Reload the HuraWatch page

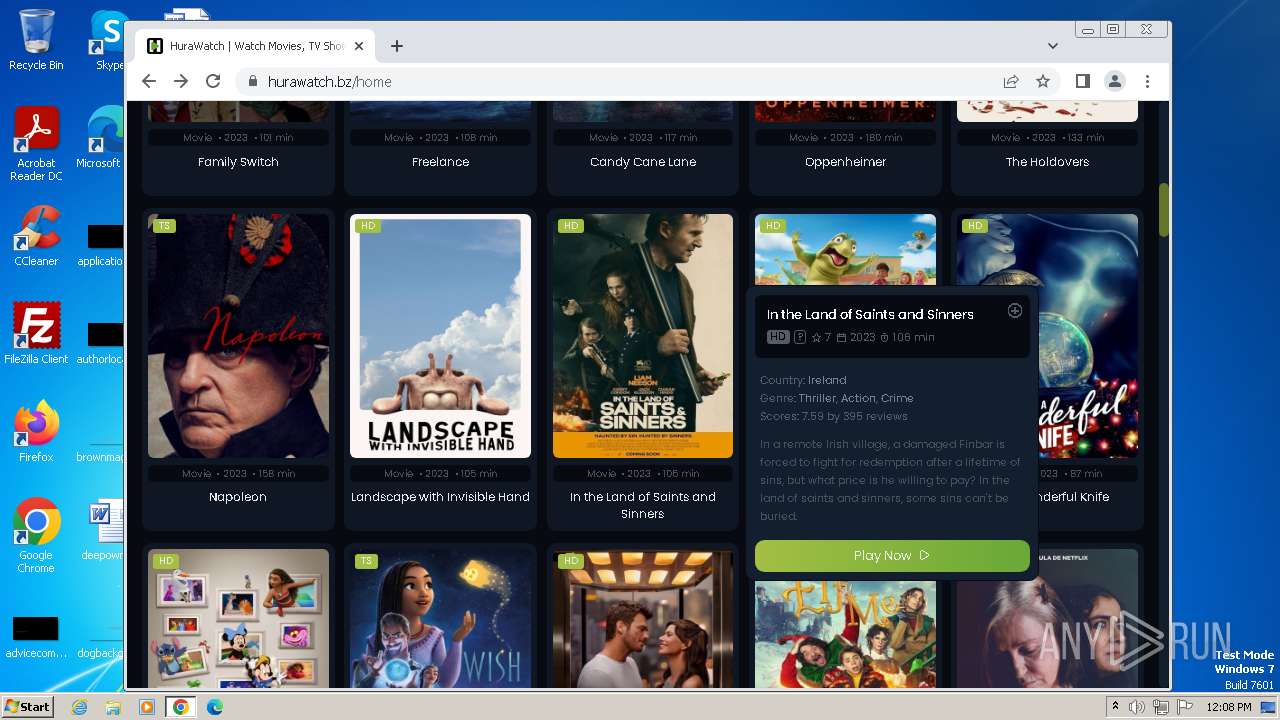point(213,81)
